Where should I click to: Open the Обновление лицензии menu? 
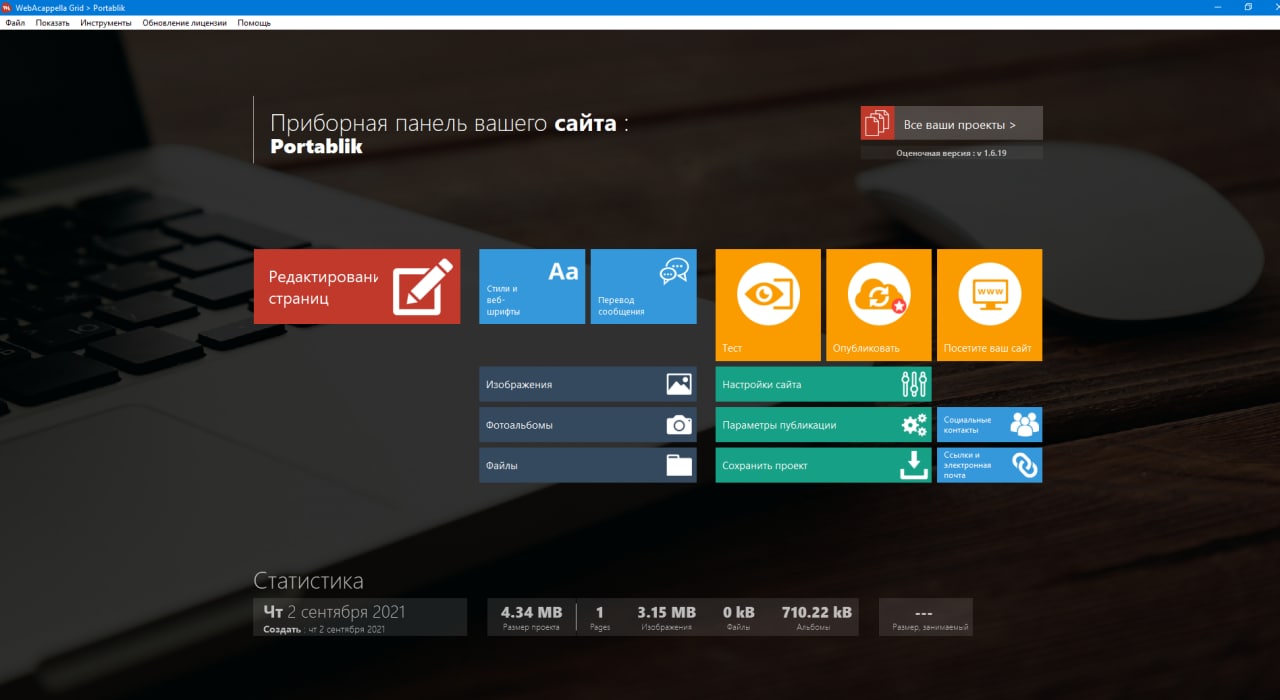[x=184, y=22]
